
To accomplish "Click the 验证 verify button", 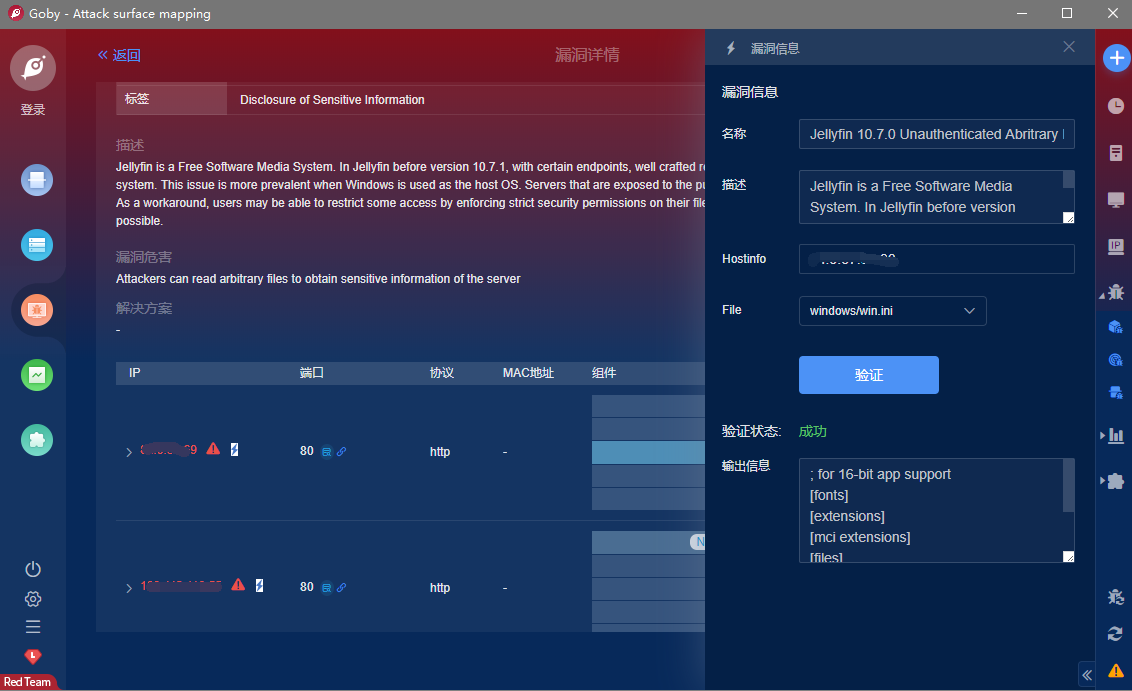I will [x=868, y=375].
